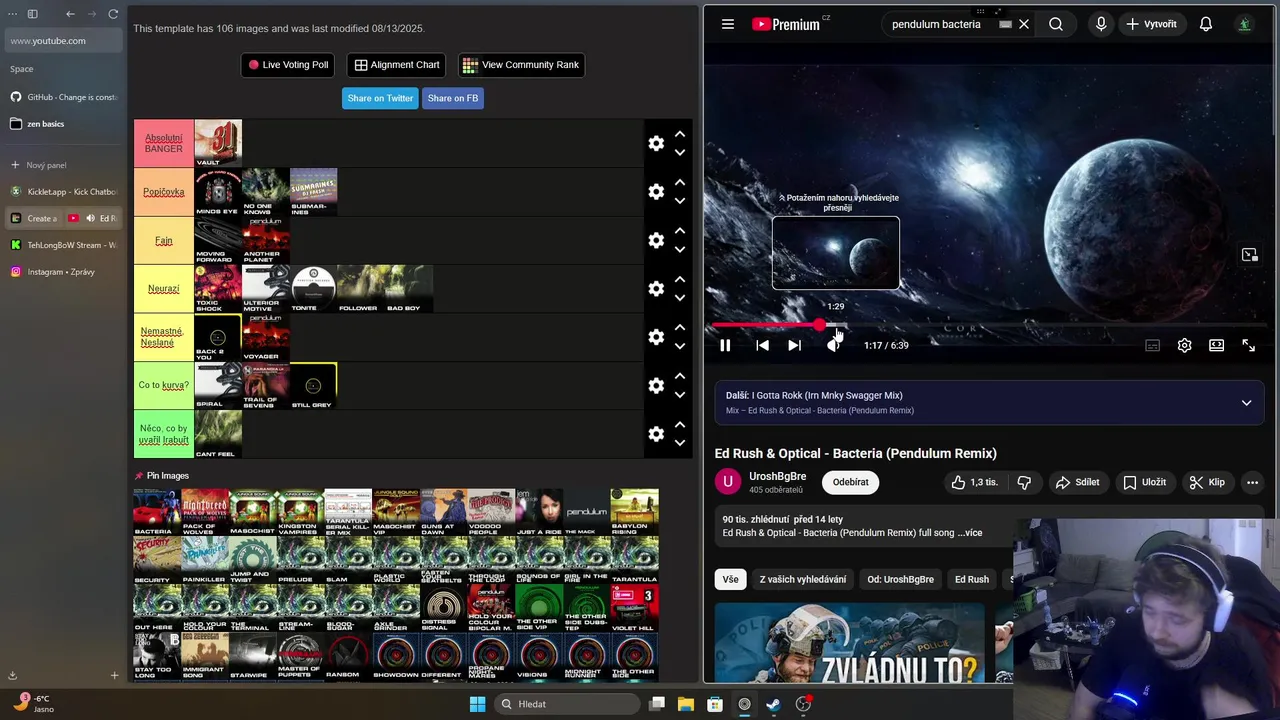1280x720 pixels.
Task: Click Share on Twitter
Action: [380, 98]
